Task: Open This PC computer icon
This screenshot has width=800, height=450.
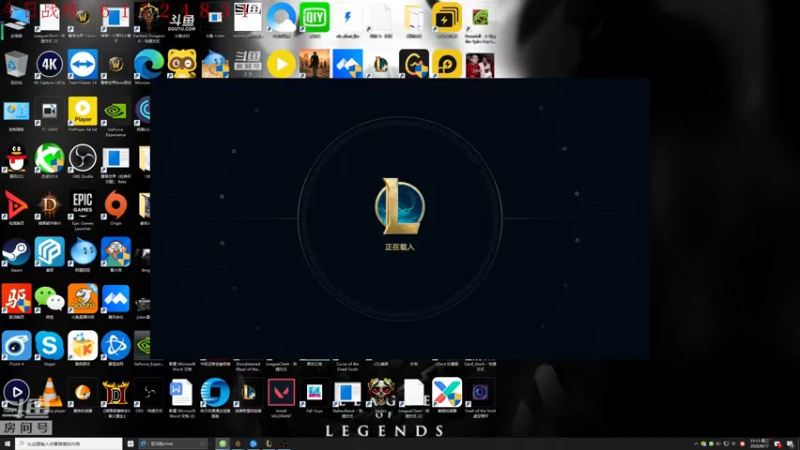Action: [x=16, y=20]
